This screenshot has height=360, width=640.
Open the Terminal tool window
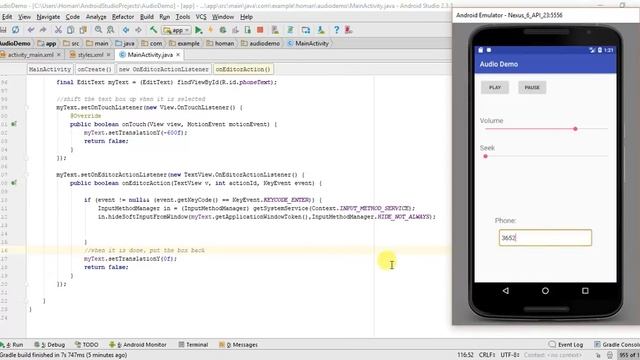(193, 344)
